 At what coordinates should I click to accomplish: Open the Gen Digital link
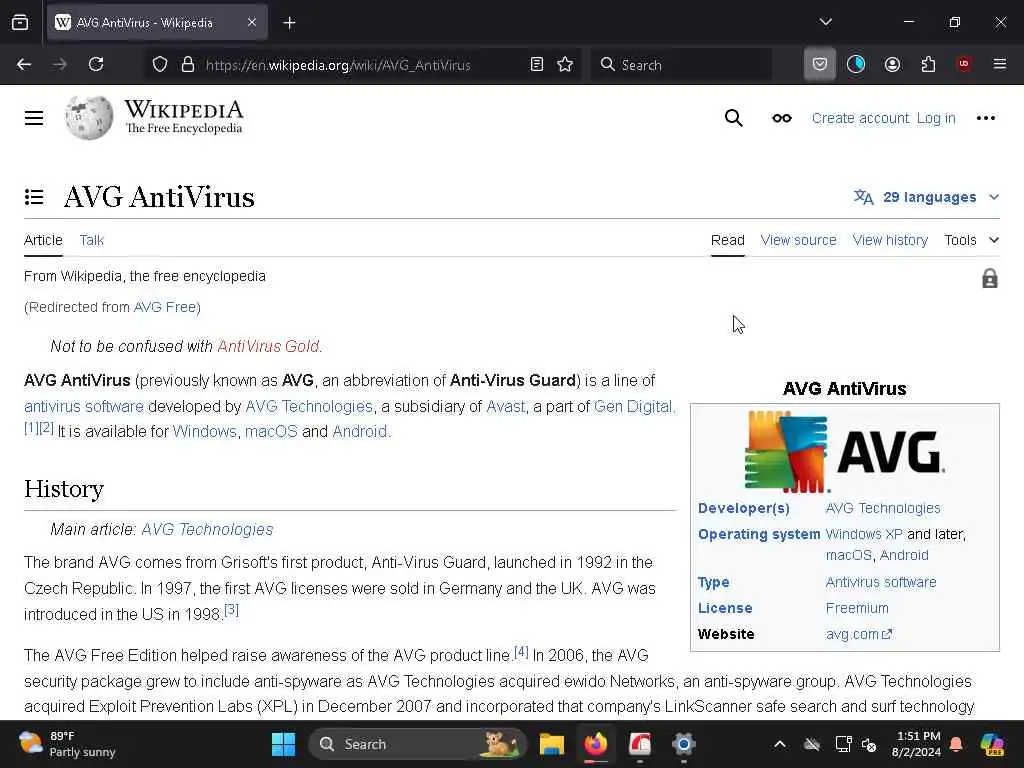coord(633,406)
